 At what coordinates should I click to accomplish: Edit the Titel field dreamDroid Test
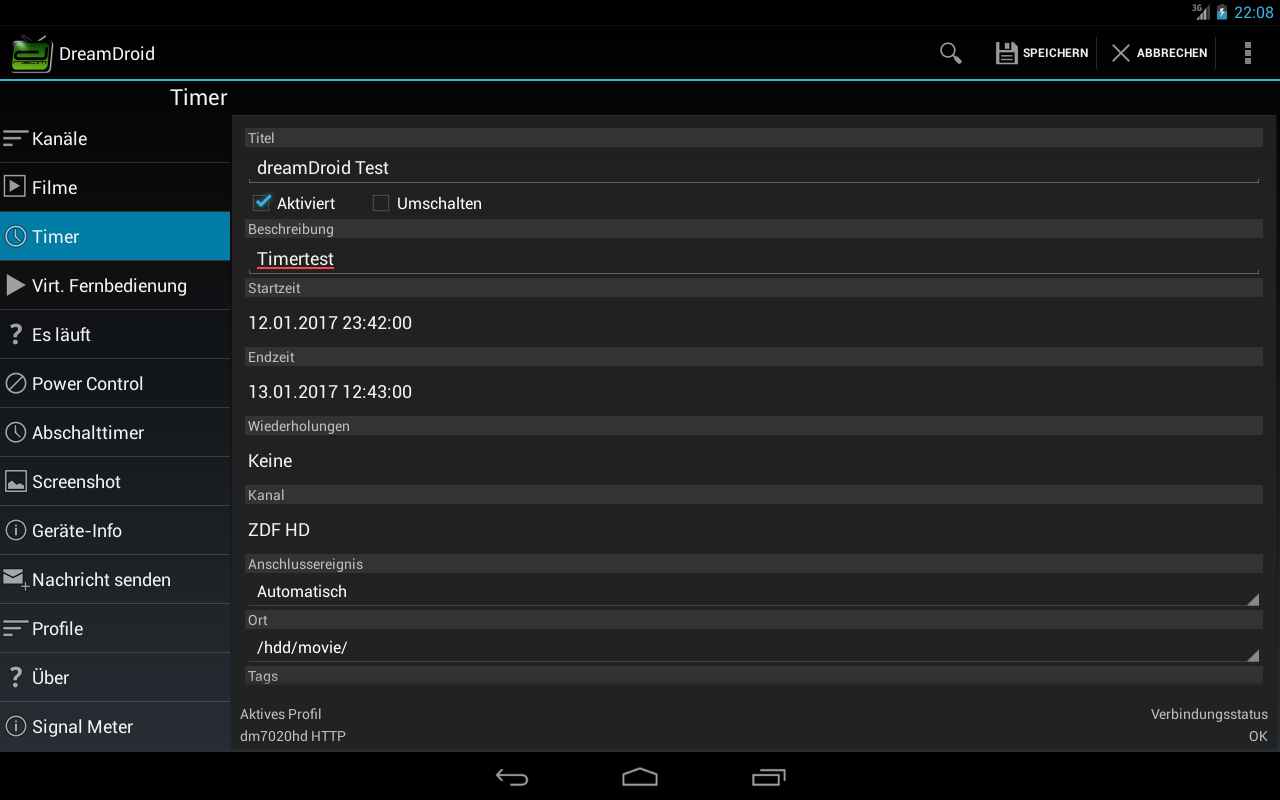point(754,167)
